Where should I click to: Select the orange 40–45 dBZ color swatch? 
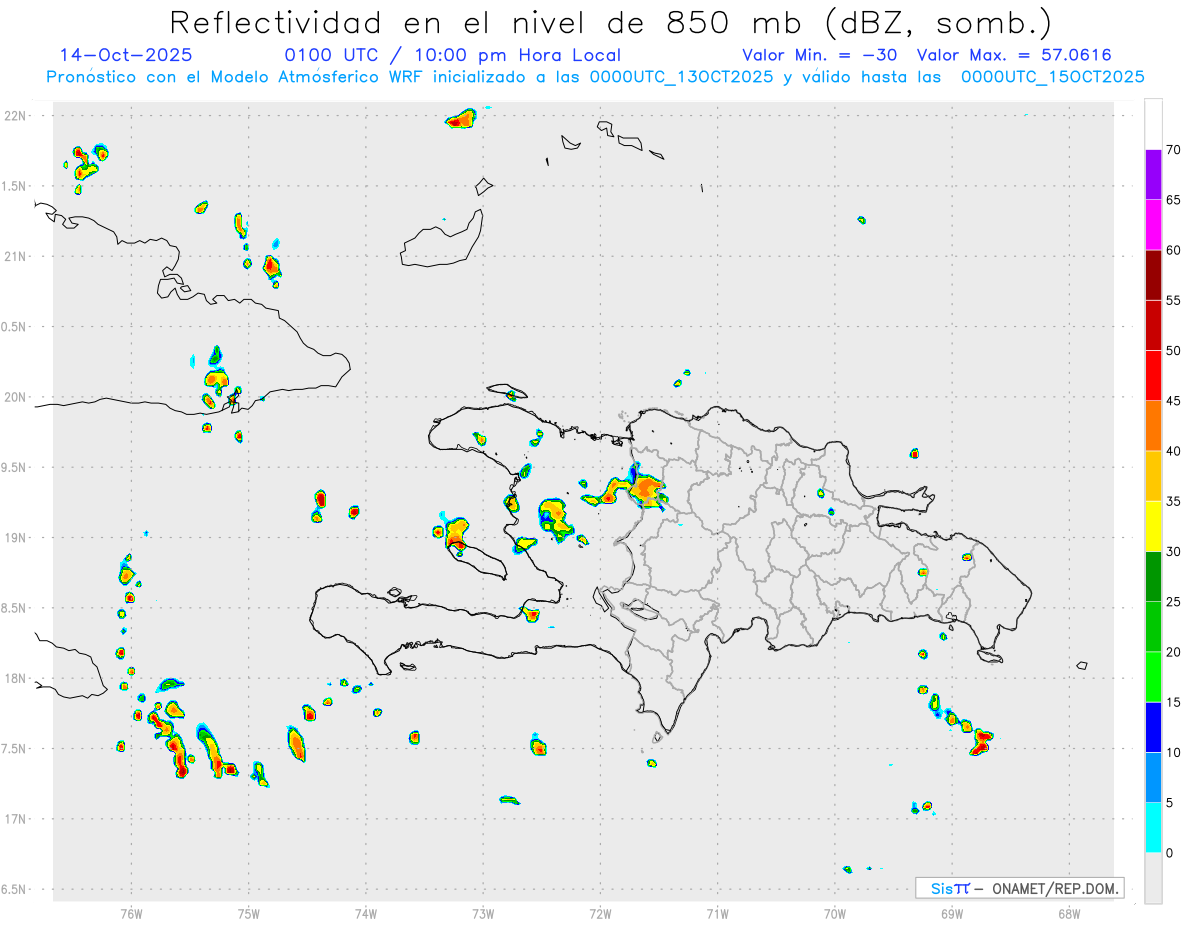point(1153,426)
